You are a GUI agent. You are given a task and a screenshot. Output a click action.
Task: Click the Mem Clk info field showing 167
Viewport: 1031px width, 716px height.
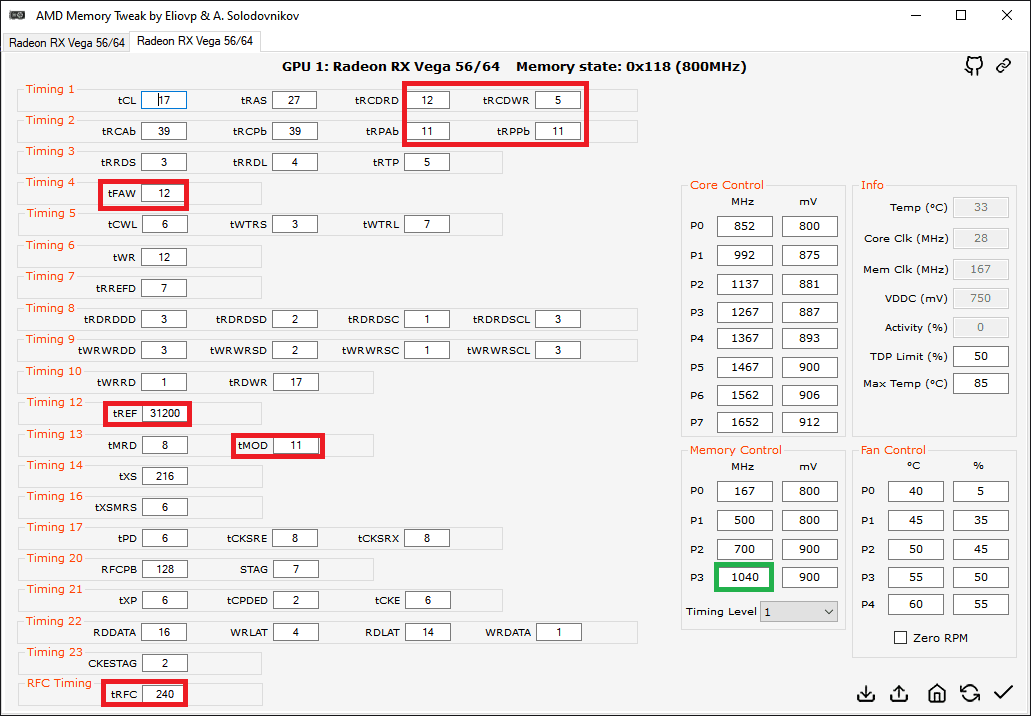click(x=980, y=269)
